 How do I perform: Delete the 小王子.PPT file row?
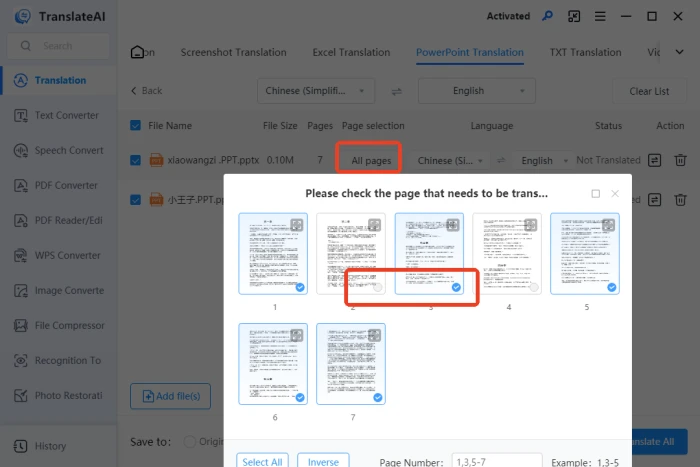pos(680,200)
